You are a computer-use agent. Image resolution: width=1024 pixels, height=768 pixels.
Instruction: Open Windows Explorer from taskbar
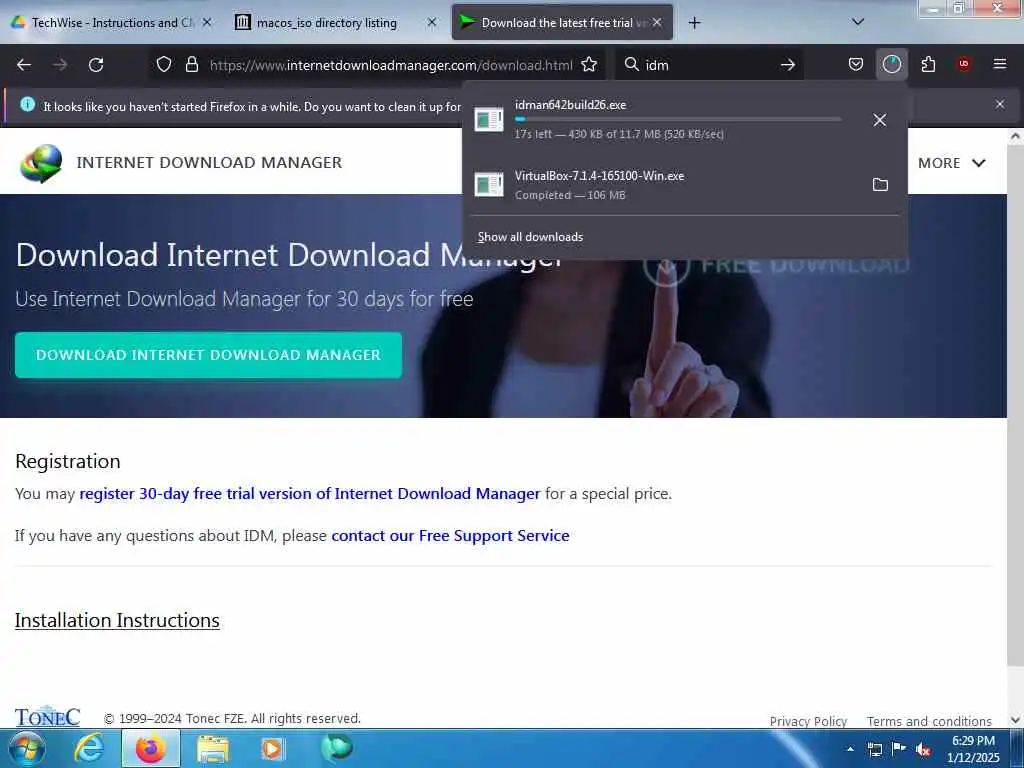coord(213,749)
